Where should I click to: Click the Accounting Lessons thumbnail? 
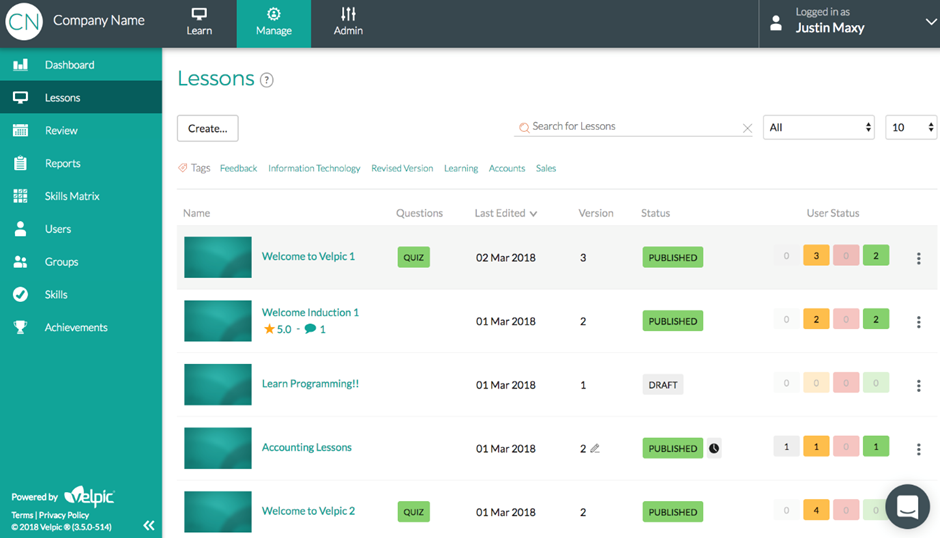[218, 448]
